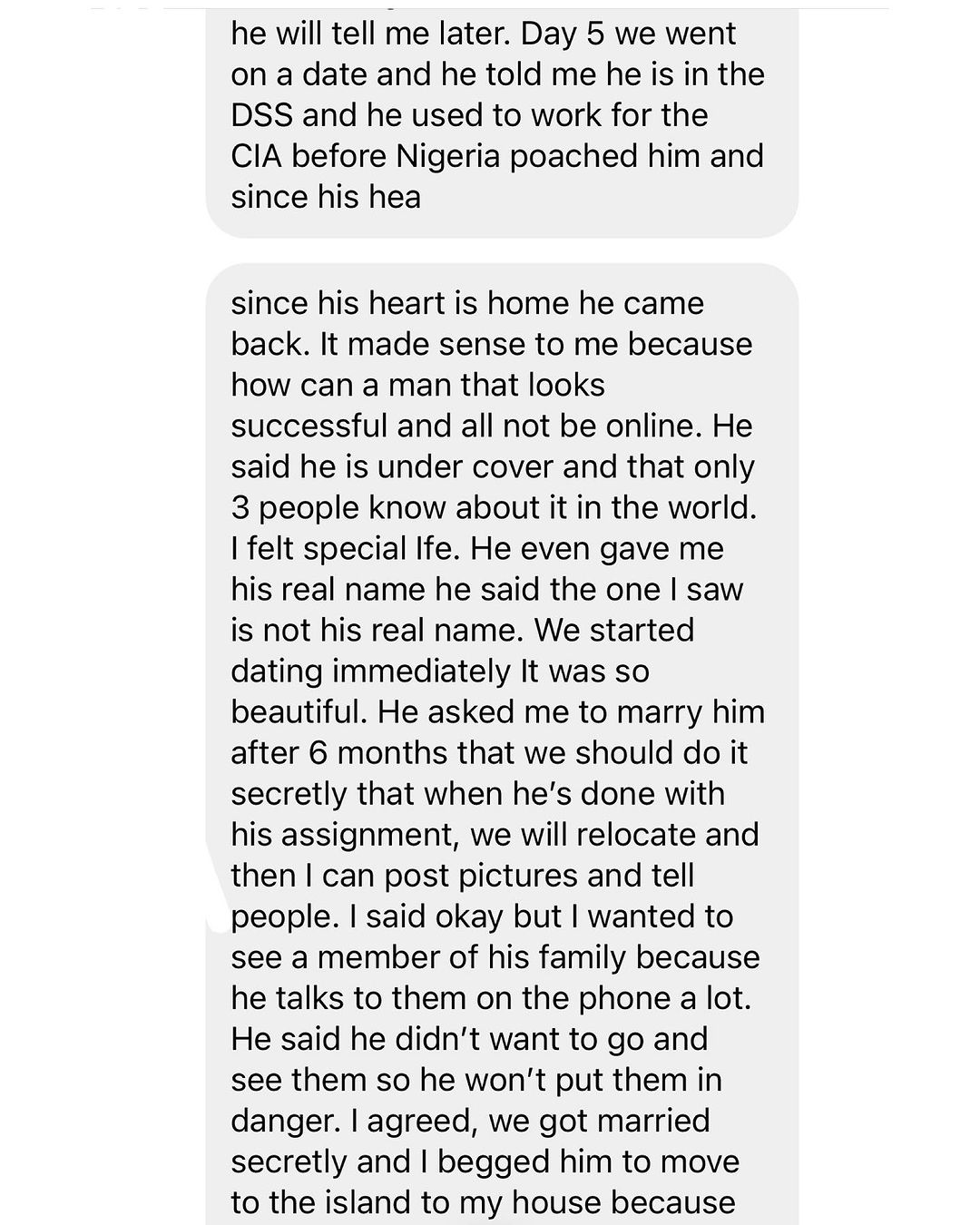Screen dimensions: 980x1225
Task: Click the truncated line "since his hea"
Action: coord(326,197)
